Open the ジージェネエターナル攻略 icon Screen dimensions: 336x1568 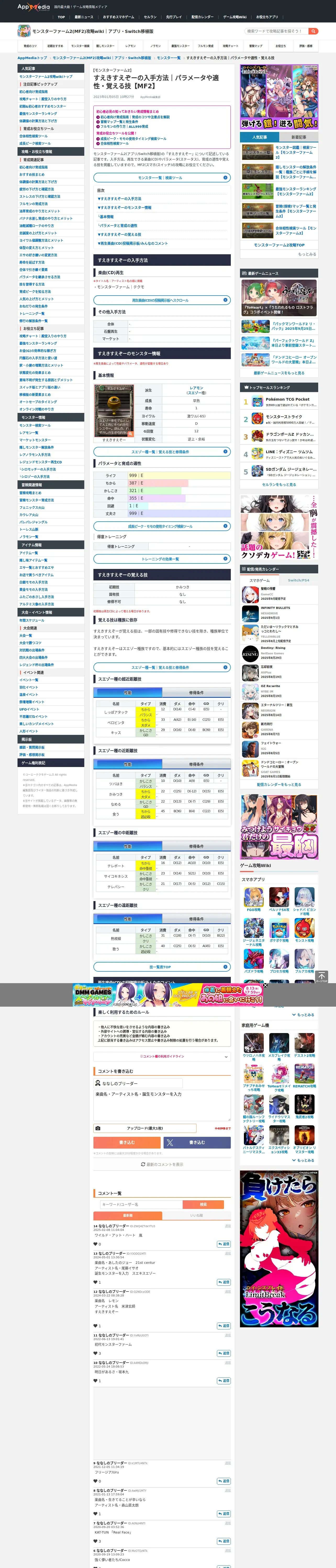(254, 928)
